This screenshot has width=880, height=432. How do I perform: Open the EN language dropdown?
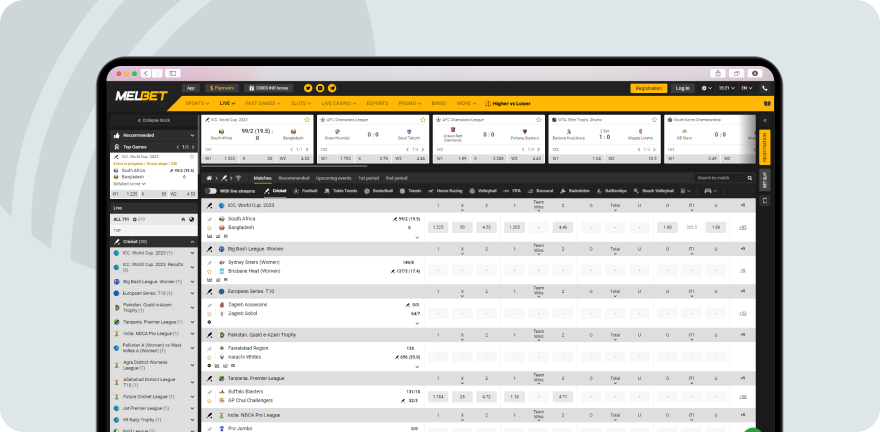pyautogui.click(x=746, y=88)
